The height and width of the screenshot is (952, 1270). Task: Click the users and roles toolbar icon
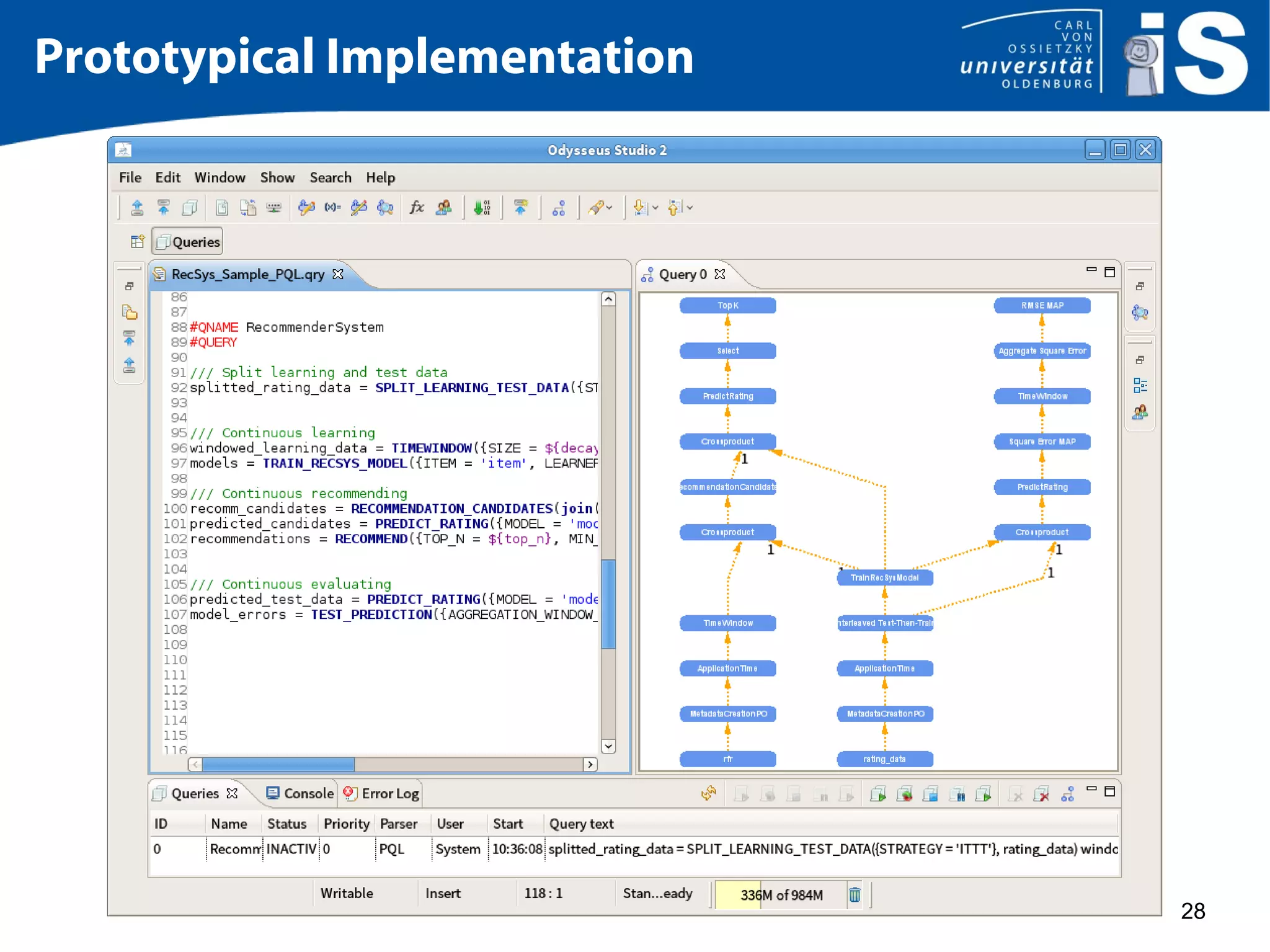[443, 208]
